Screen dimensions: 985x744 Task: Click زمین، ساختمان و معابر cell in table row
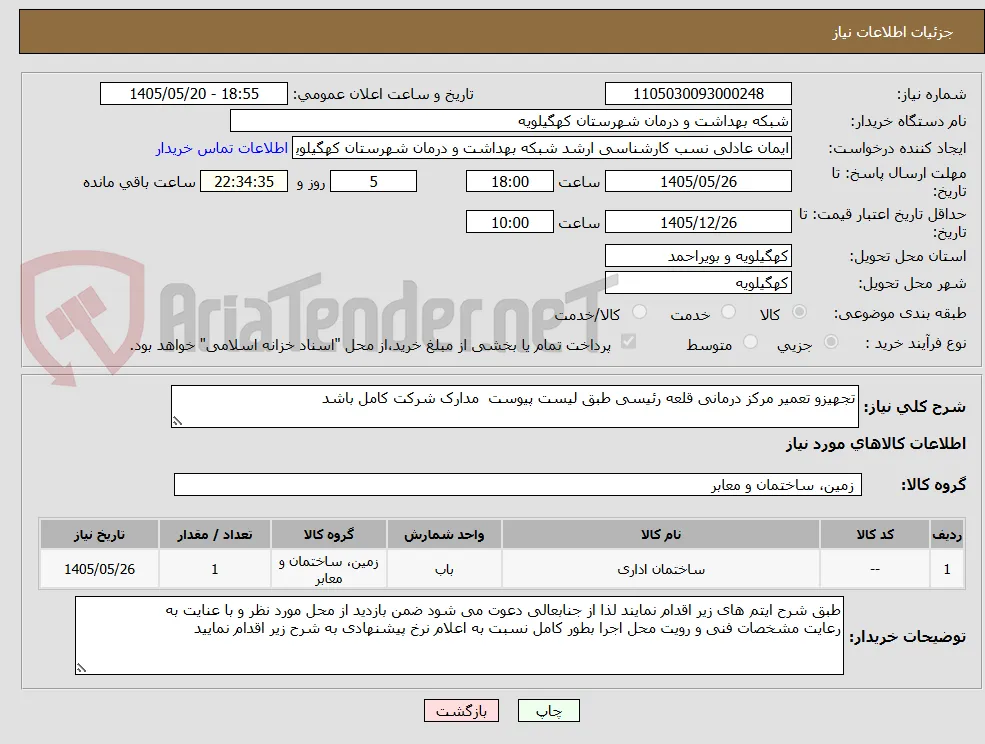[328, 569]
